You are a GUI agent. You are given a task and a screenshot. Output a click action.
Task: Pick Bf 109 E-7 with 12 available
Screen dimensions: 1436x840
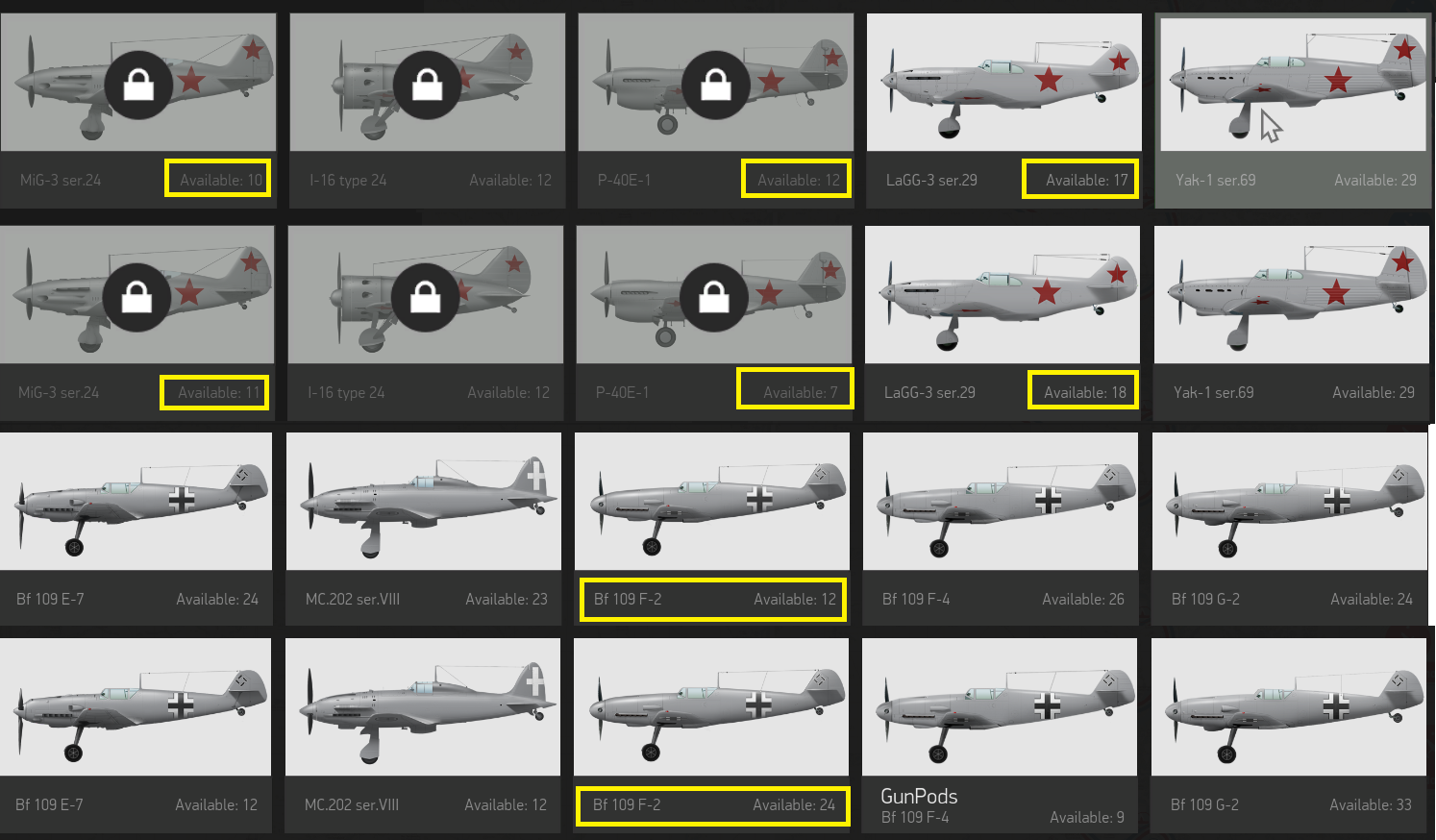pyautogui.click(x=136, y=735)
